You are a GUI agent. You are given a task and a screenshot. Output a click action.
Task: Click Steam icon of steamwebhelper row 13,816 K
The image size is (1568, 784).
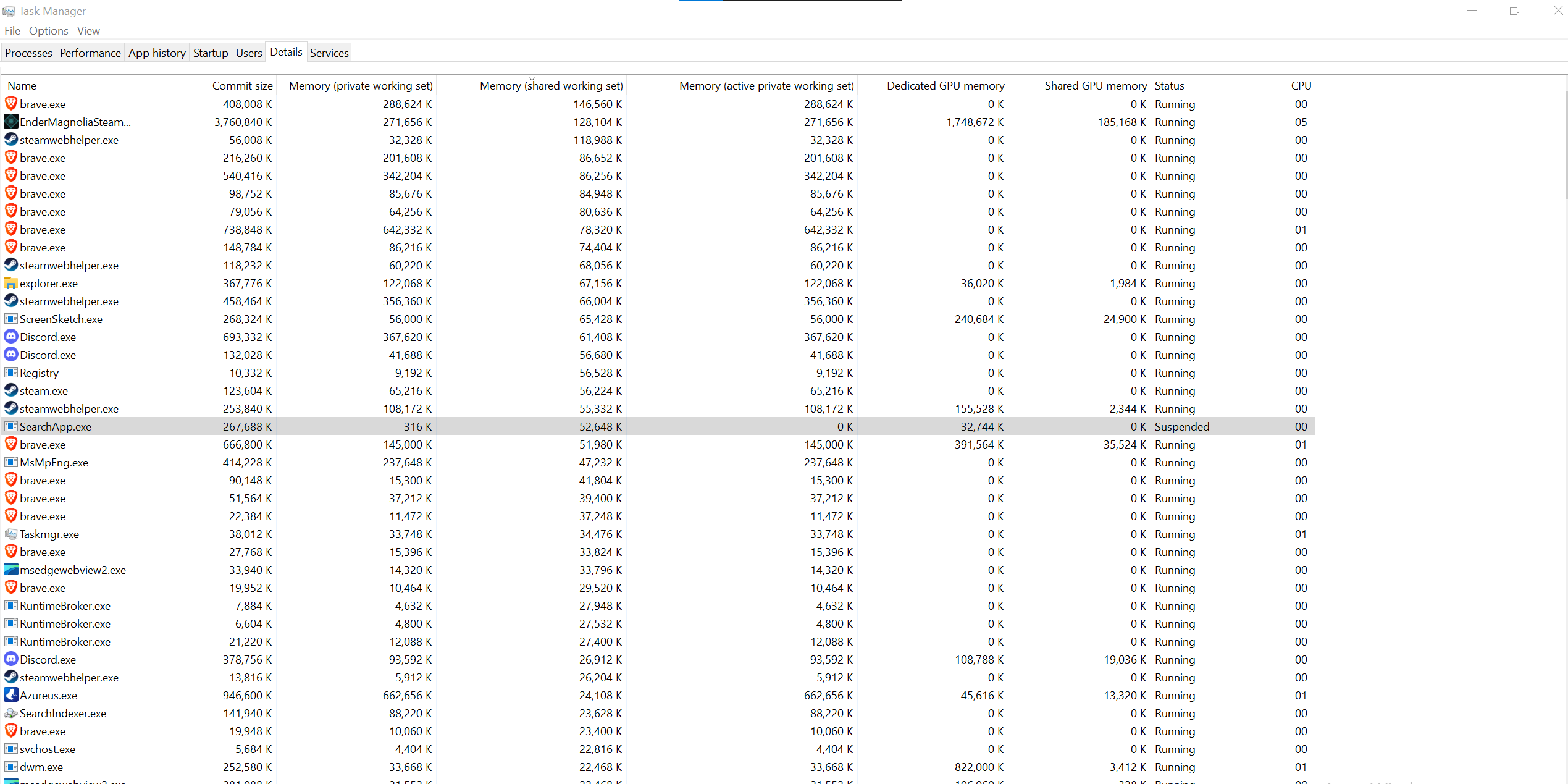point(10,677)
